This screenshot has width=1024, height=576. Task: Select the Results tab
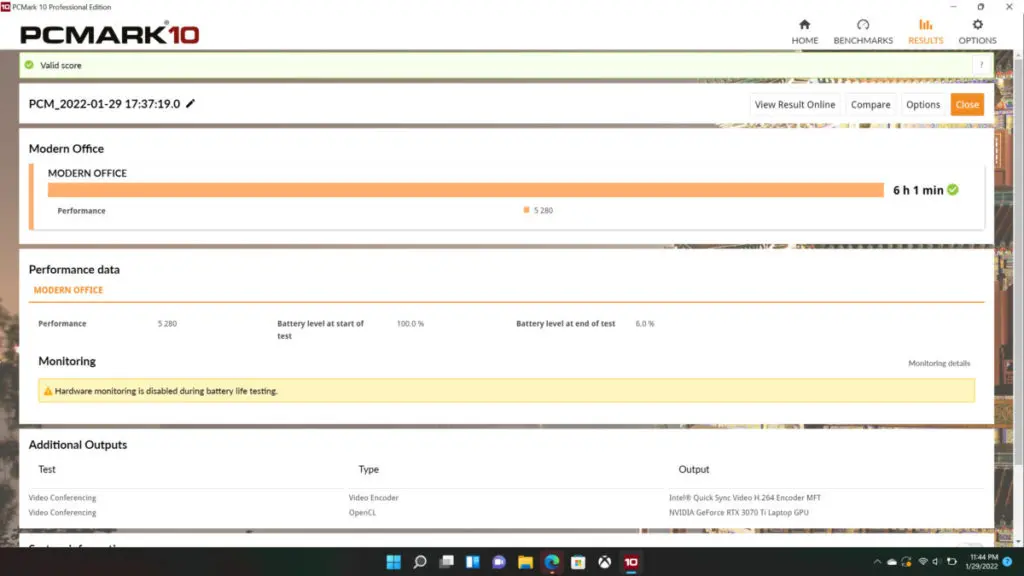tap(925, 31)
